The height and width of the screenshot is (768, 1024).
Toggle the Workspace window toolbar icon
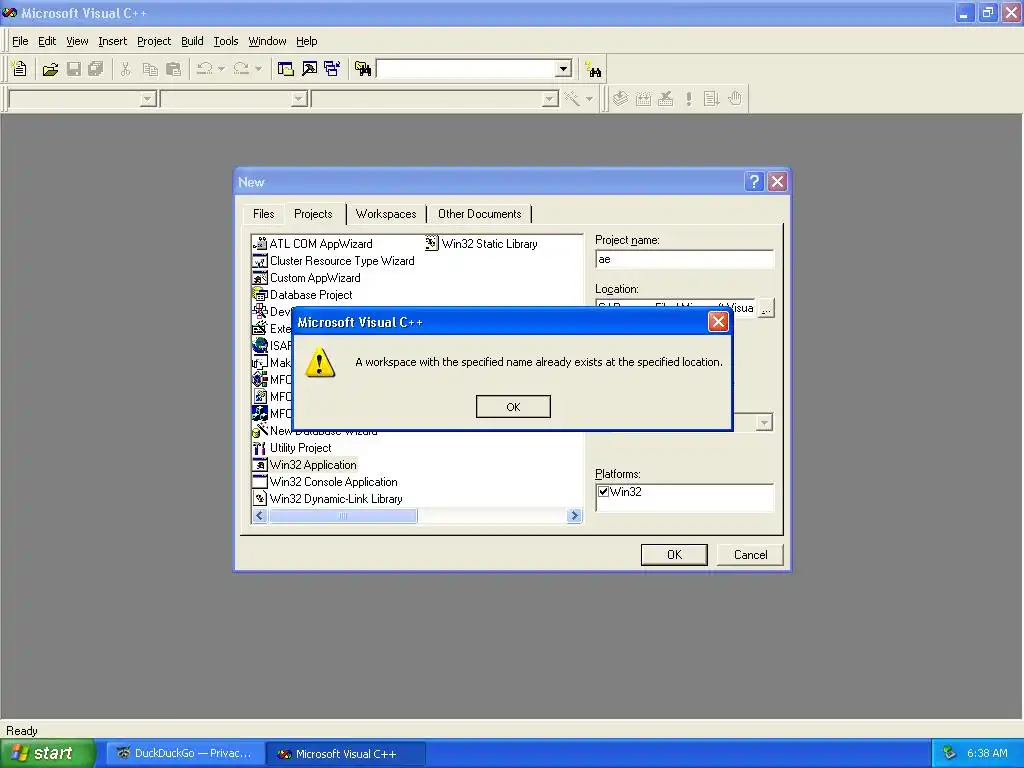click(x=285, y=69)
